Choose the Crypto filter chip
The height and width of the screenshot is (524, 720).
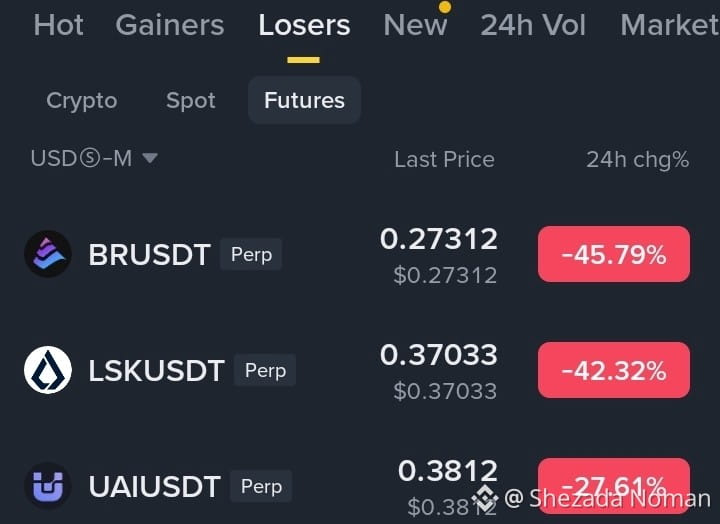(82, 100)
